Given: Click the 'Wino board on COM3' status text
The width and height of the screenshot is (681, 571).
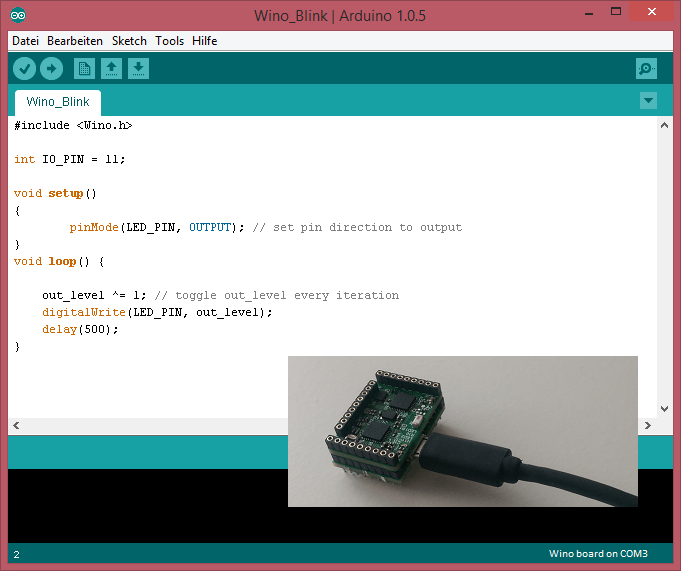Looking at the screenshot, I should [598, 554].
